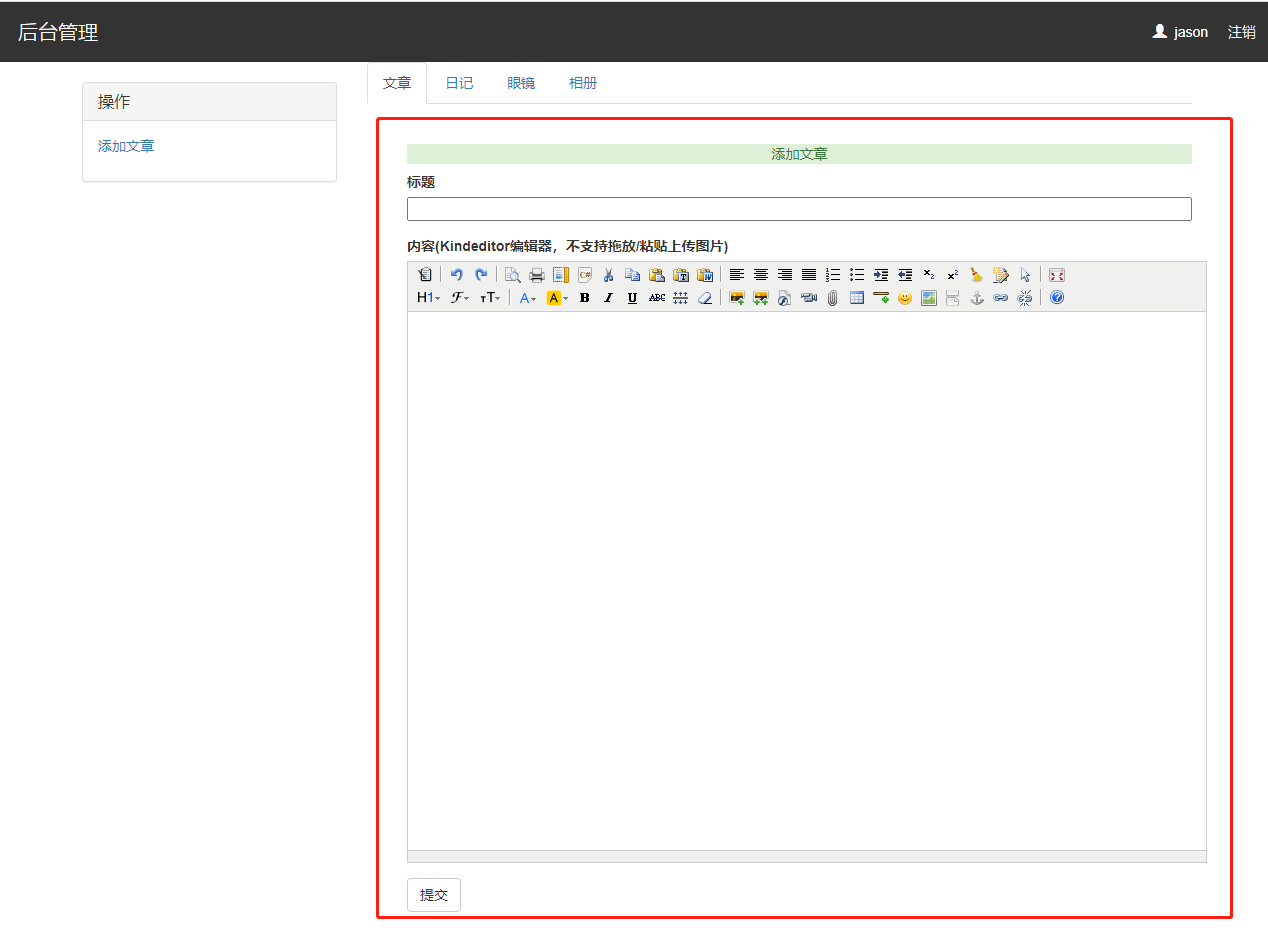1268x942 pixels.
Task: Click the print icon in editor toolbar
Action: click(x=537, y=275)
